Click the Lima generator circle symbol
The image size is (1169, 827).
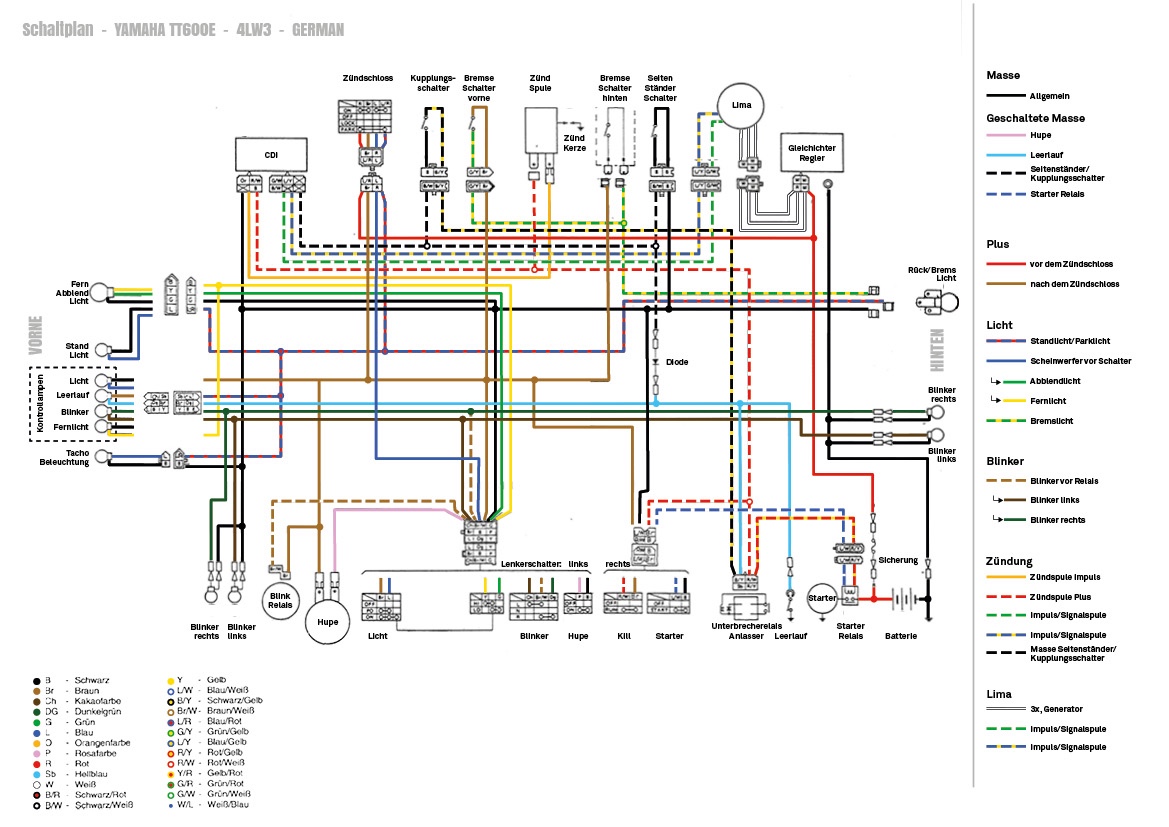point(740,105)
